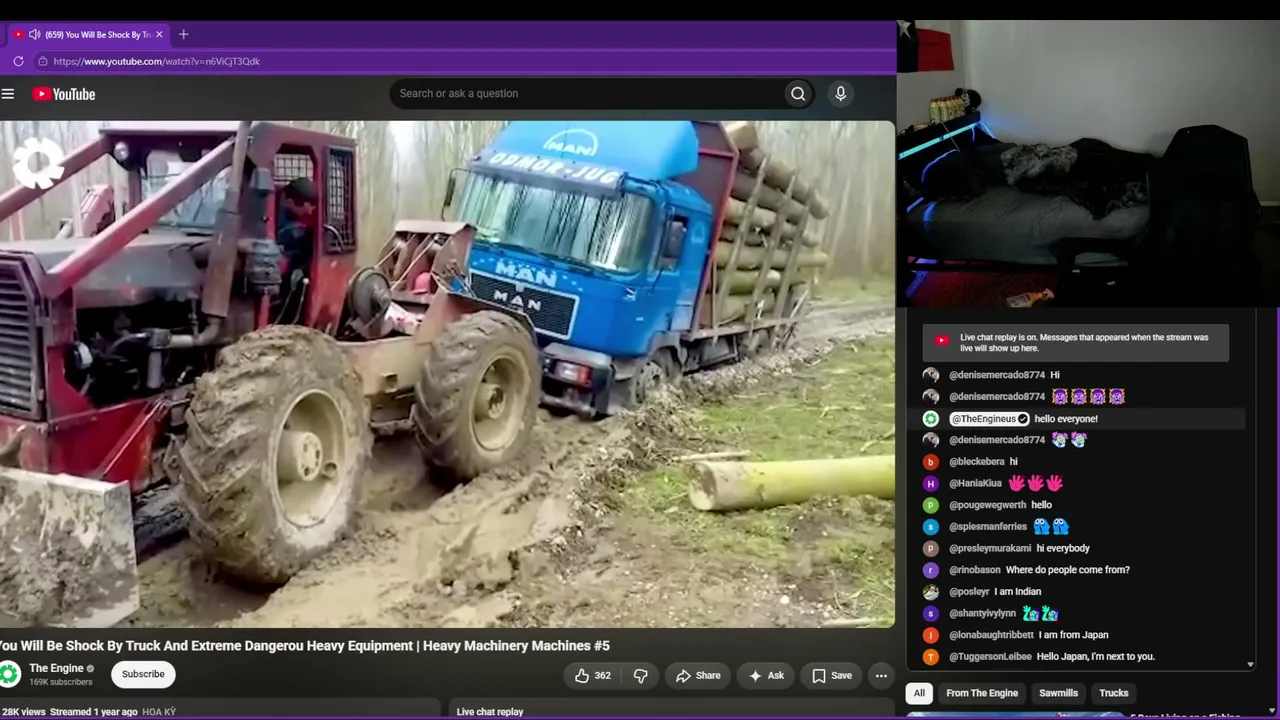Open @lonabaughtribbett username in chat
The width and height of the screenshot is (1280, 720).
point(991,635)
